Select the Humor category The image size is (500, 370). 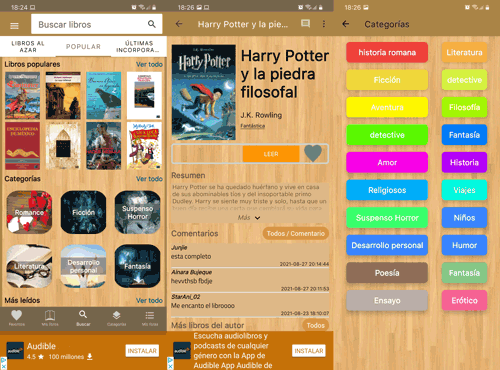point(464,245)
